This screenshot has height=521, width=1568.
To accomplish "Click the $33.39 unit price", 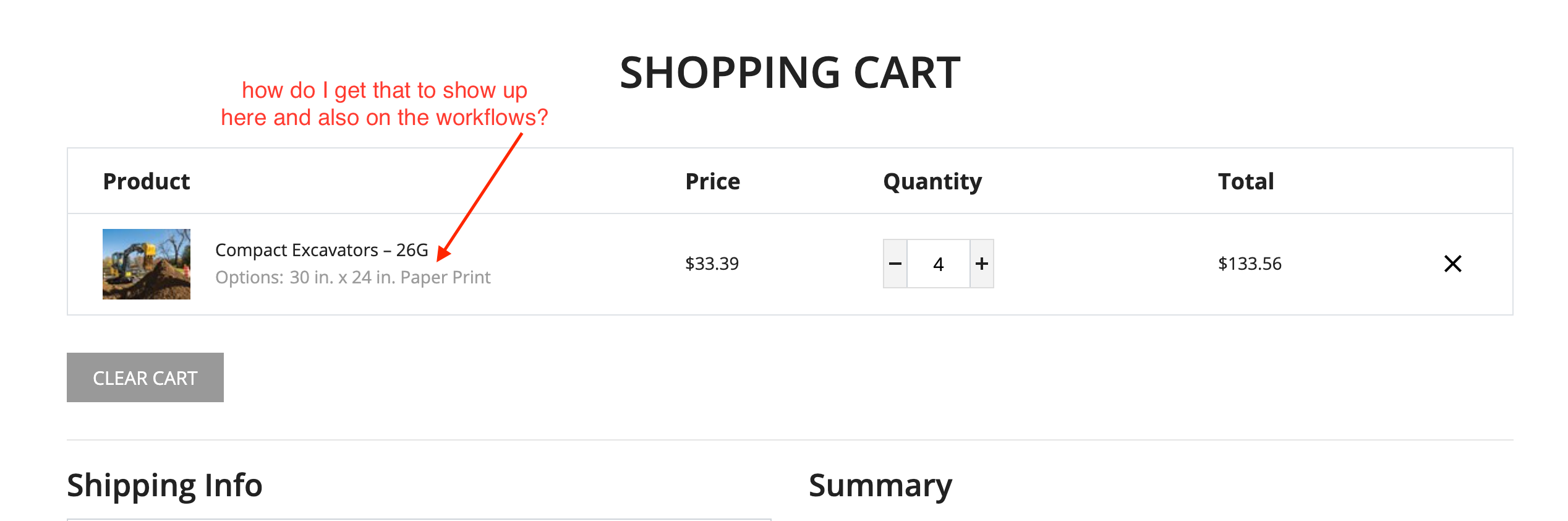I will coord(712,264).
